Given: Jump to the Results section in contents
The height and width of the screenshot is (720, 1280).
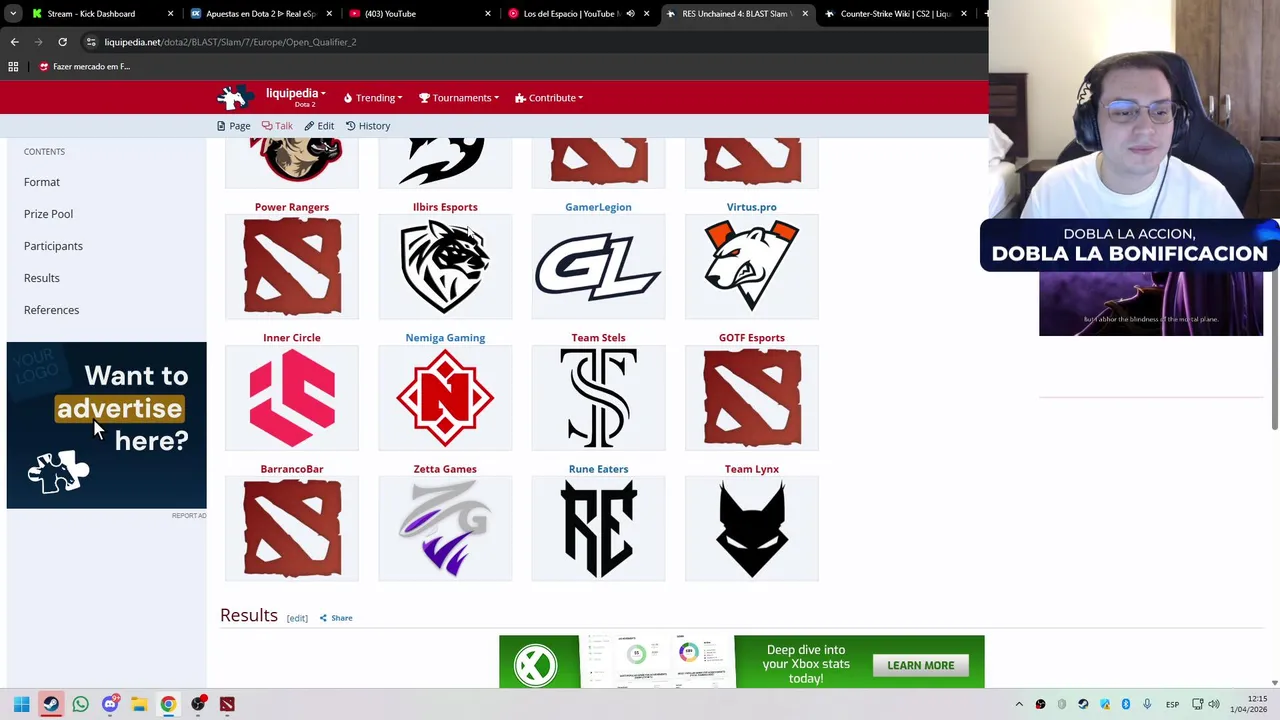Looking at the screenshot, I should (x=42, y=278).
